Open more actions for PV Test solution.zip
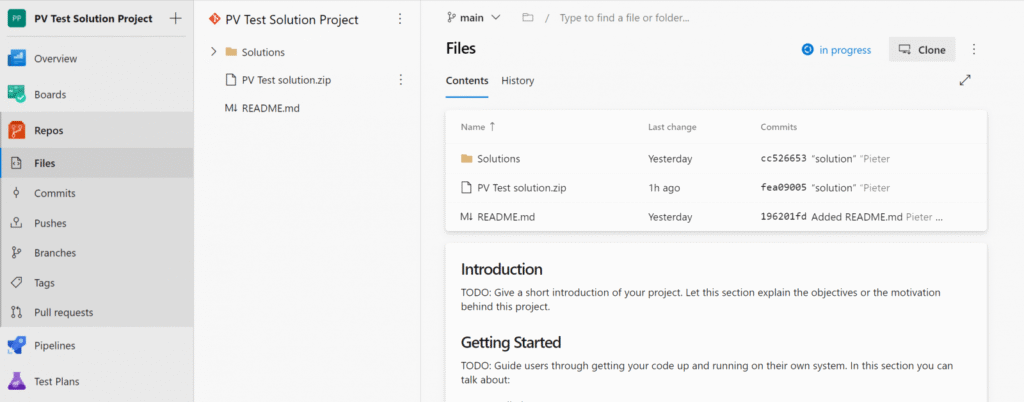The image size is (1024, 402). pos(401,80)
